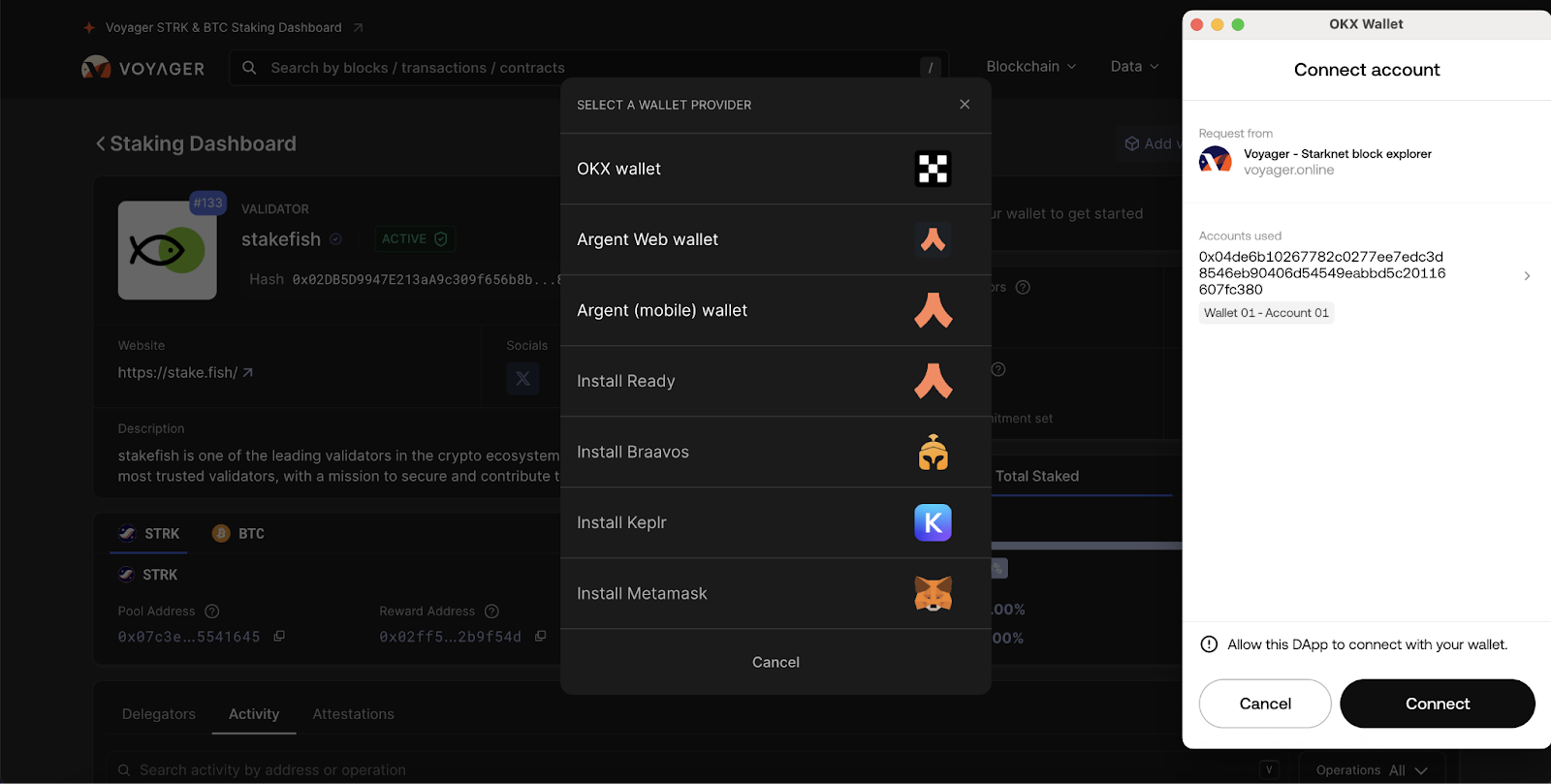Viewport: 1551px width, 784px height.
Task: Click pool address 0x07c3e...5541645 text
Action: coord(189,637)
